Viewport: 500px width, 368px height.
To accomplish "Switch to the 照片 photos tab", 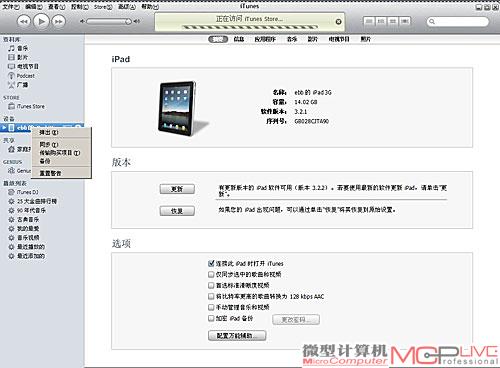I will 366,39.
